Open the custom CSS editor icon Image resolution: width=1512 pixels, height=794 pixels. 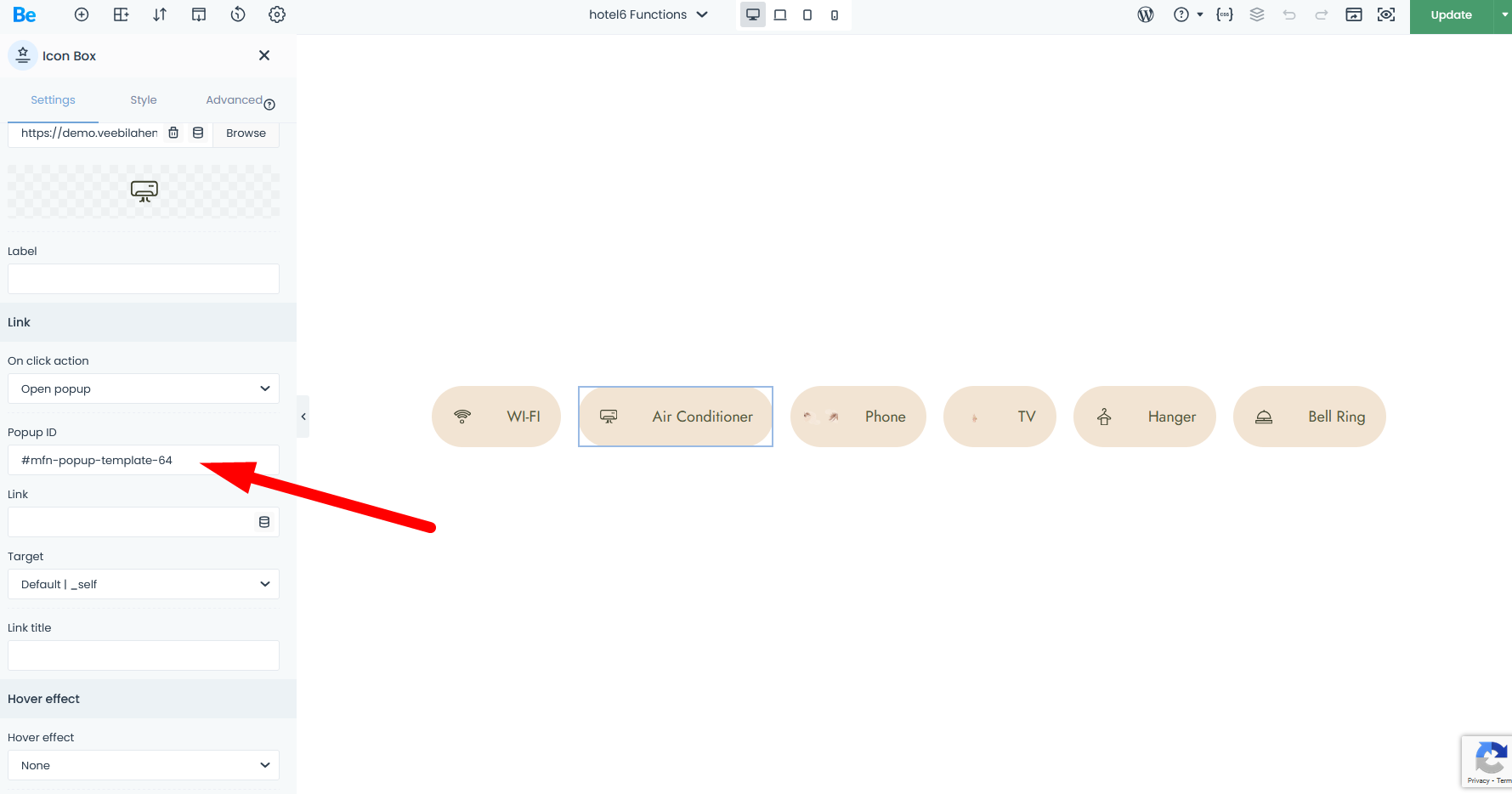point(1224,14)
